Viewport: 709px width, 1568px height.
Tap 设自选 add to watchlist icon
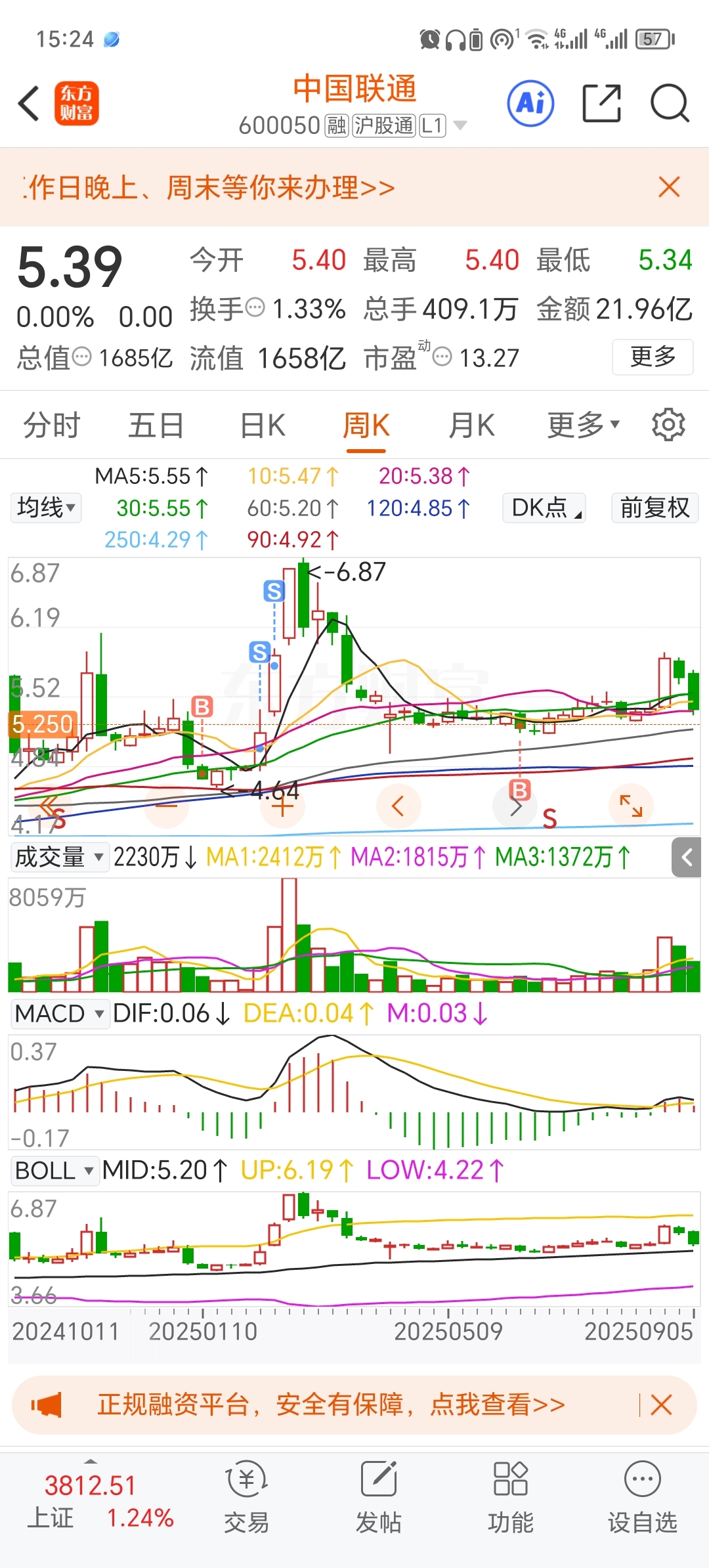pyautogui.click(x=642, y=1497)
